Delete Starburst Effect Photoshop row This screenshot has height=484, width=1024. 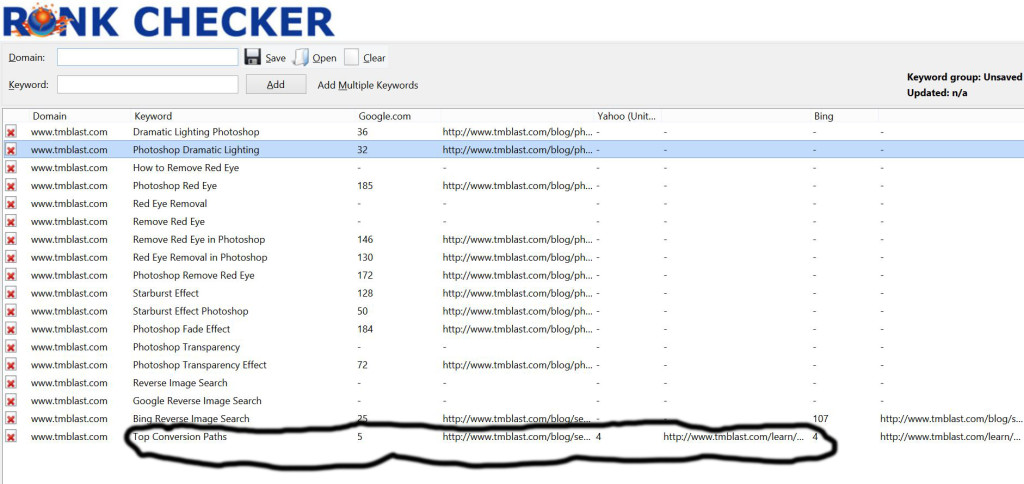coord(10,312)
